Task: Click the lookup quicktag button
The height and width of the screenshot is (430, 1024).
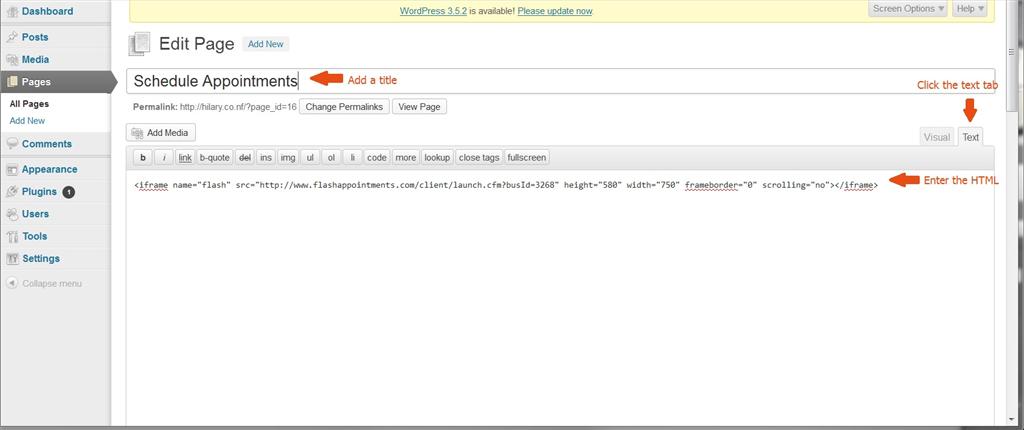Action: [x=437, y=157]
